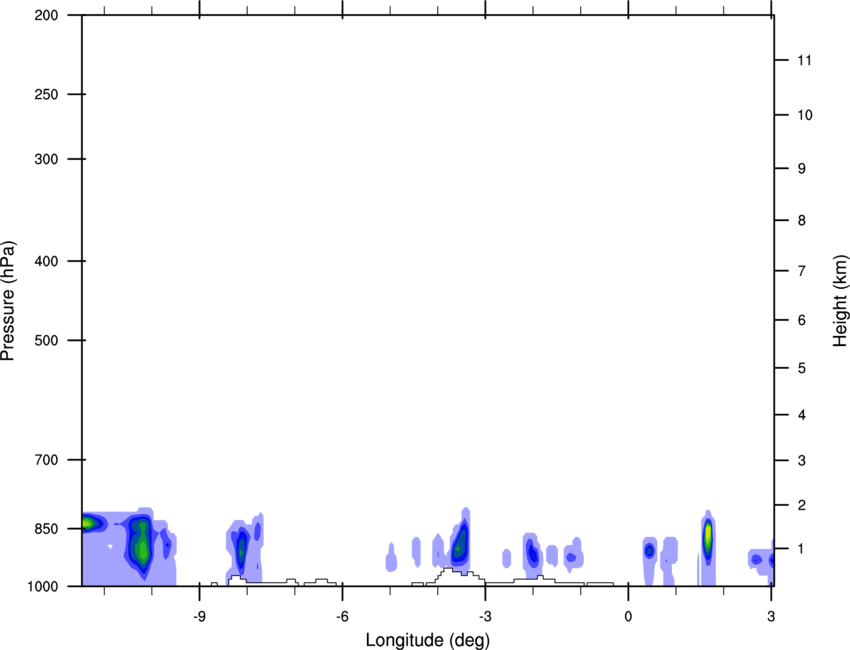This screenshot has height=650, width=850.
Task: Click the 300 pressure tick label
Action: click(46, 159)
